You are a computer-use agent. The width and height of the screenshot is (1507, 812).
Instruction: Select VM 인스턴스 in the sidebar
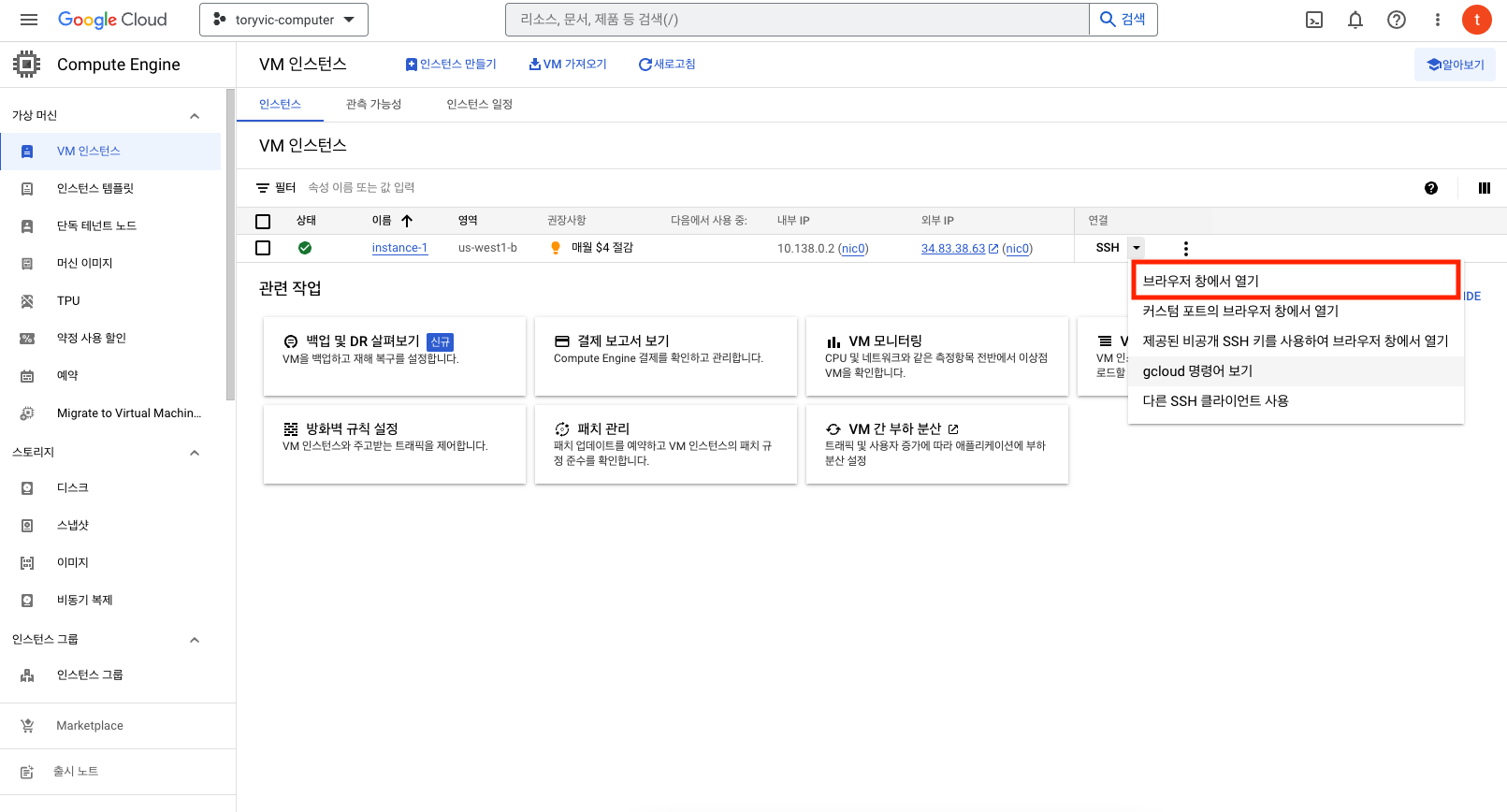click(110, 152)
